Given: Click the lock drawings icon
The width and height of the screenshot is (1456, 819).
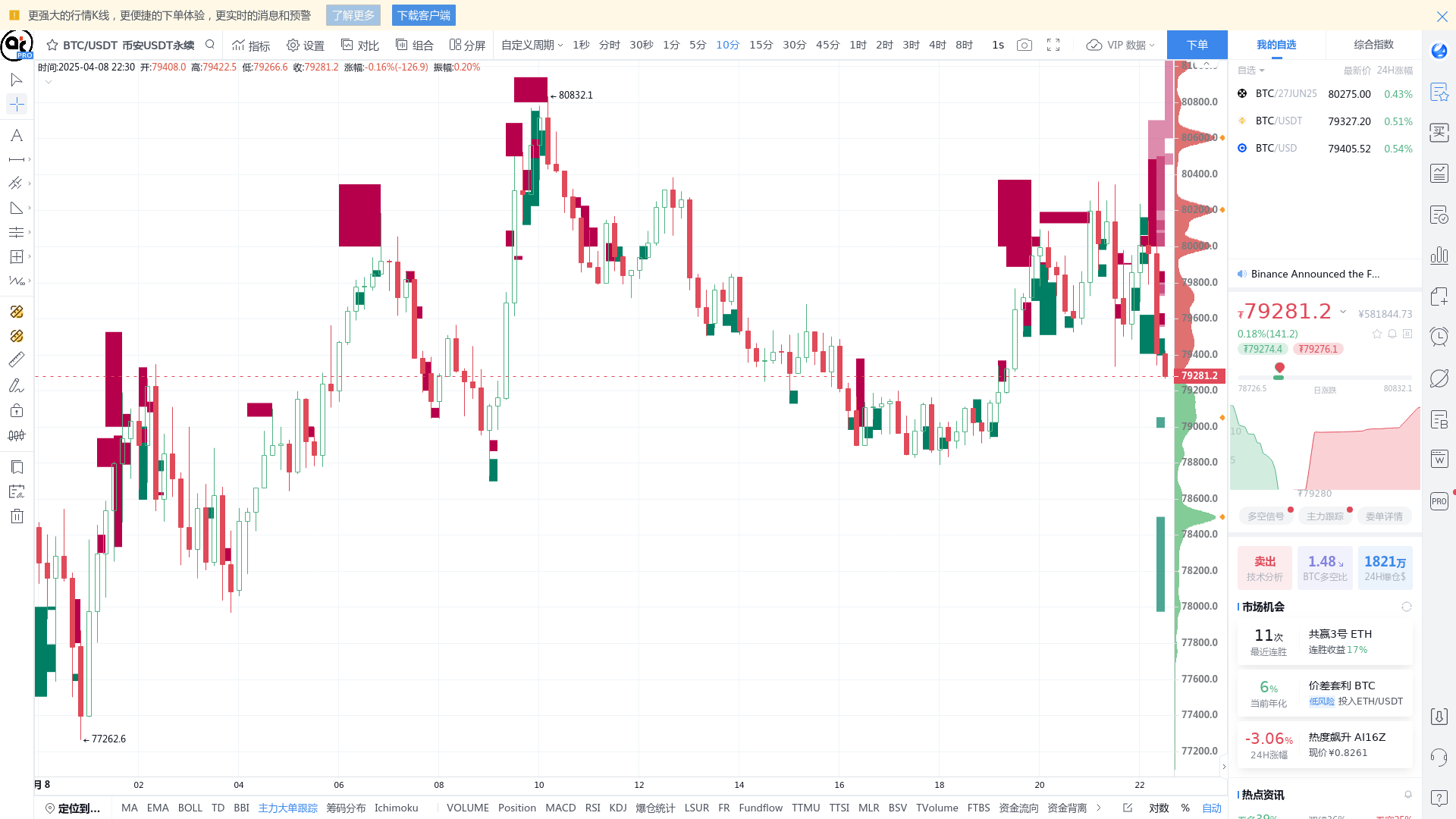Looking at the screenshot, I should pos(16,410).
